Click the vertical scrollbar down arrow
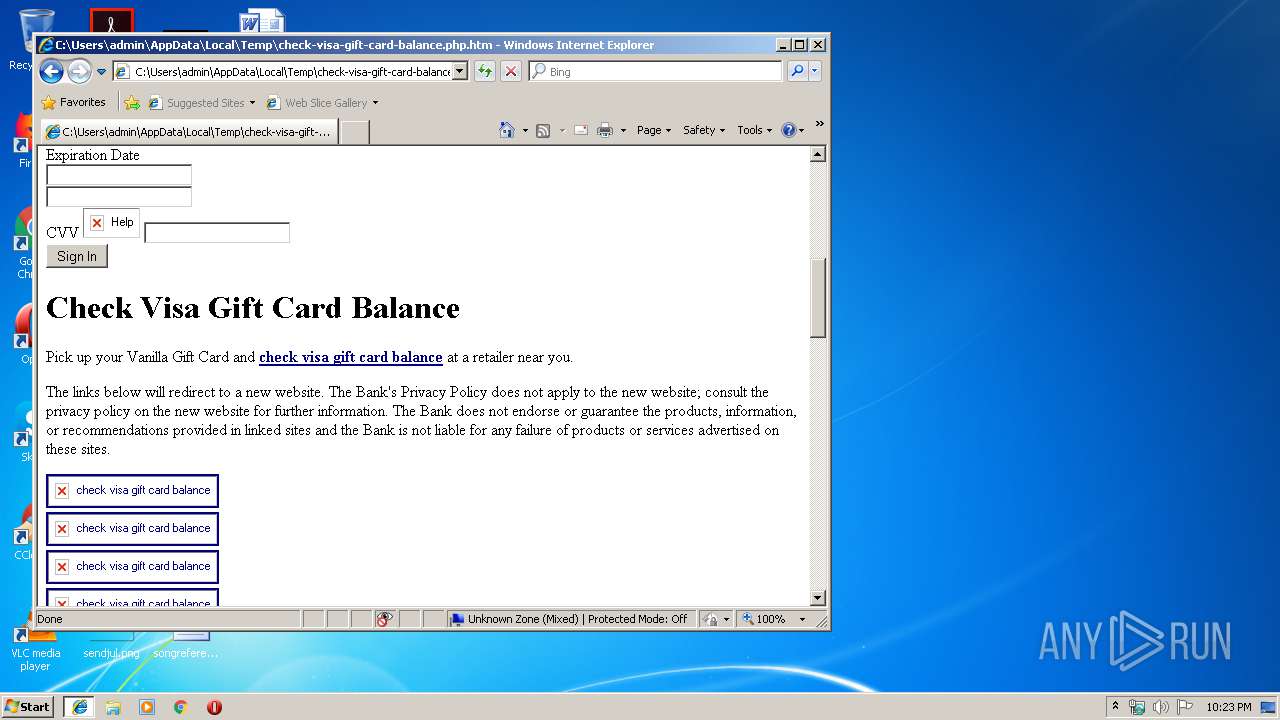1280x720 pixels. pos(818,598)
